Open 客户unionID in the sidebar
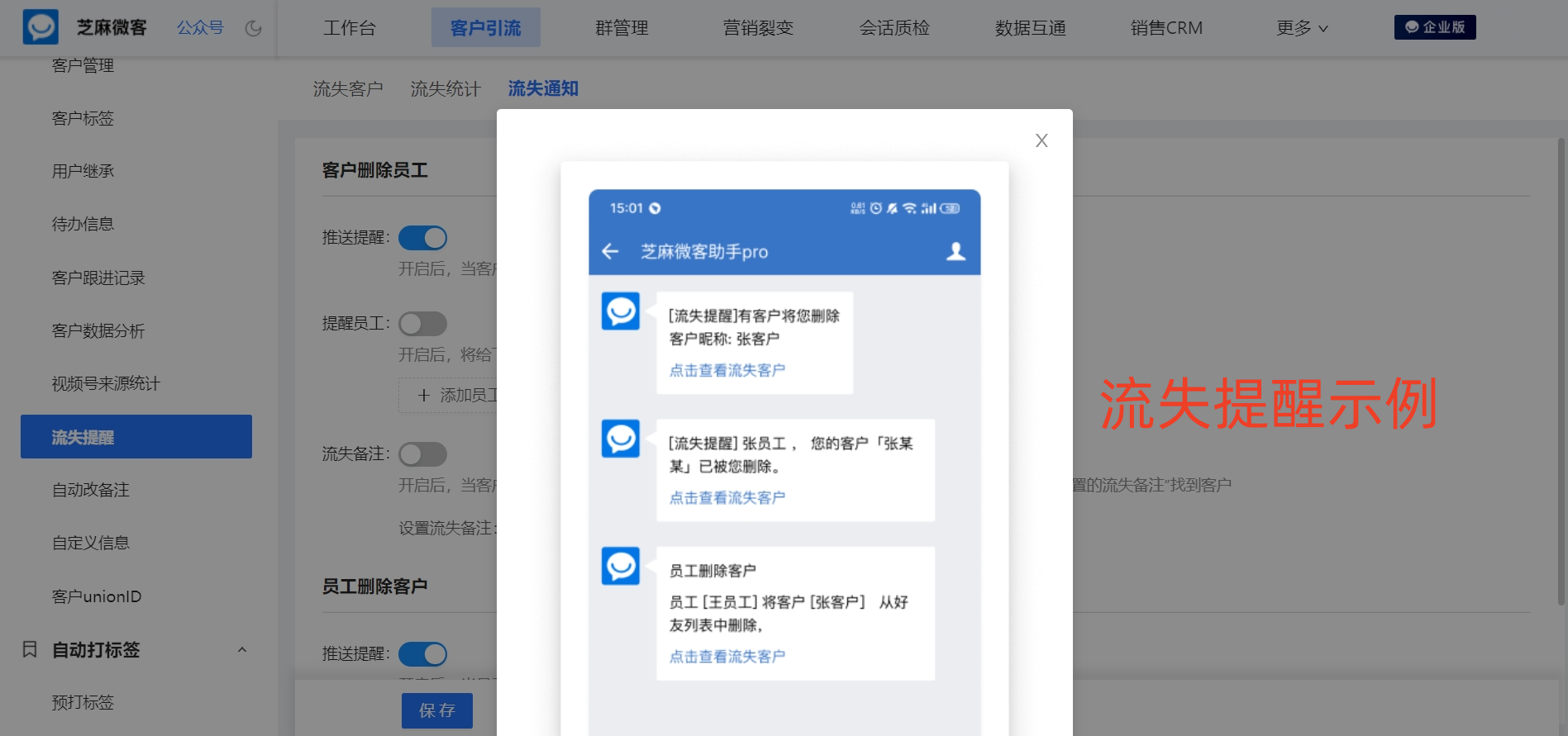 pos(97,596)
